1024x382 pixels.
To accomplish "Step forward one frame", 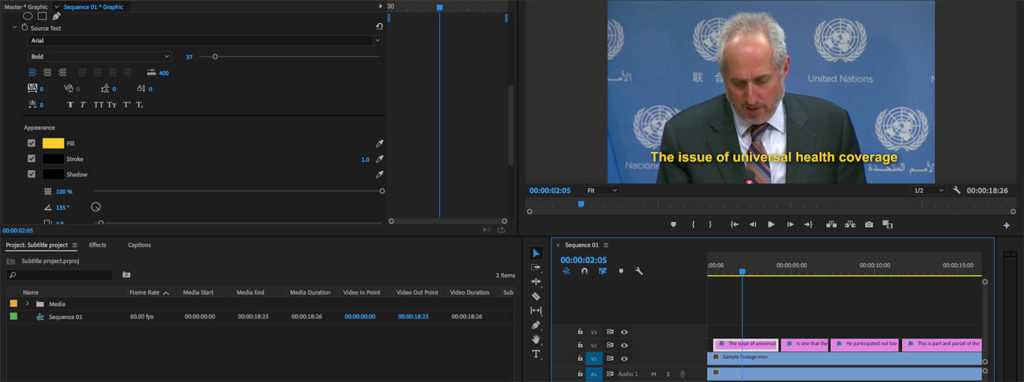I will (790, 224).
